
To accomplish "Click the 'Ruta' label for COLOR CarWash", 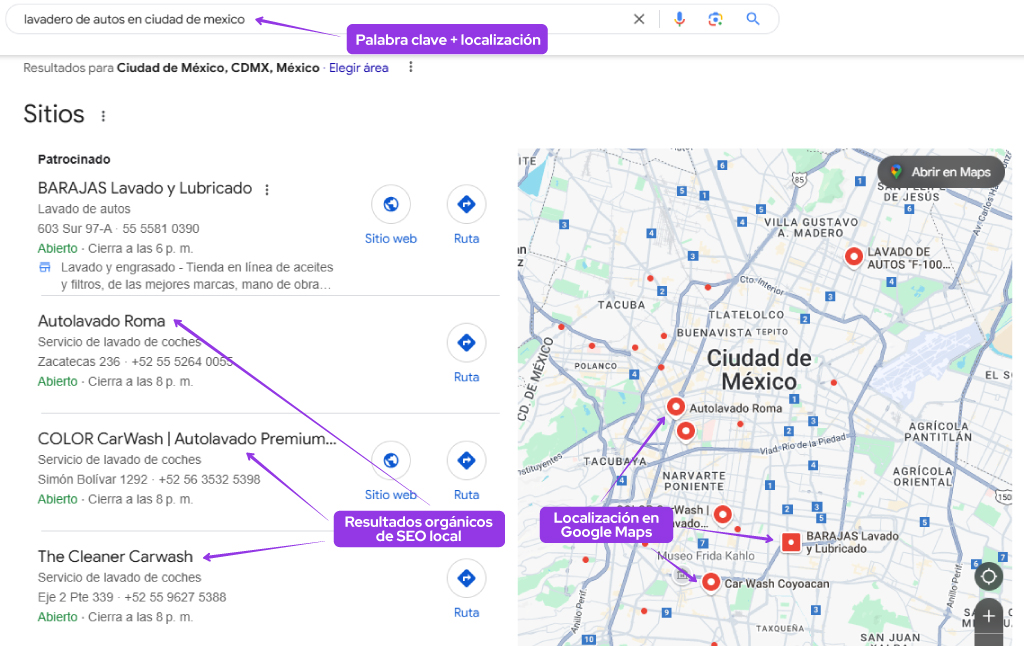I will tap(466, 495).
